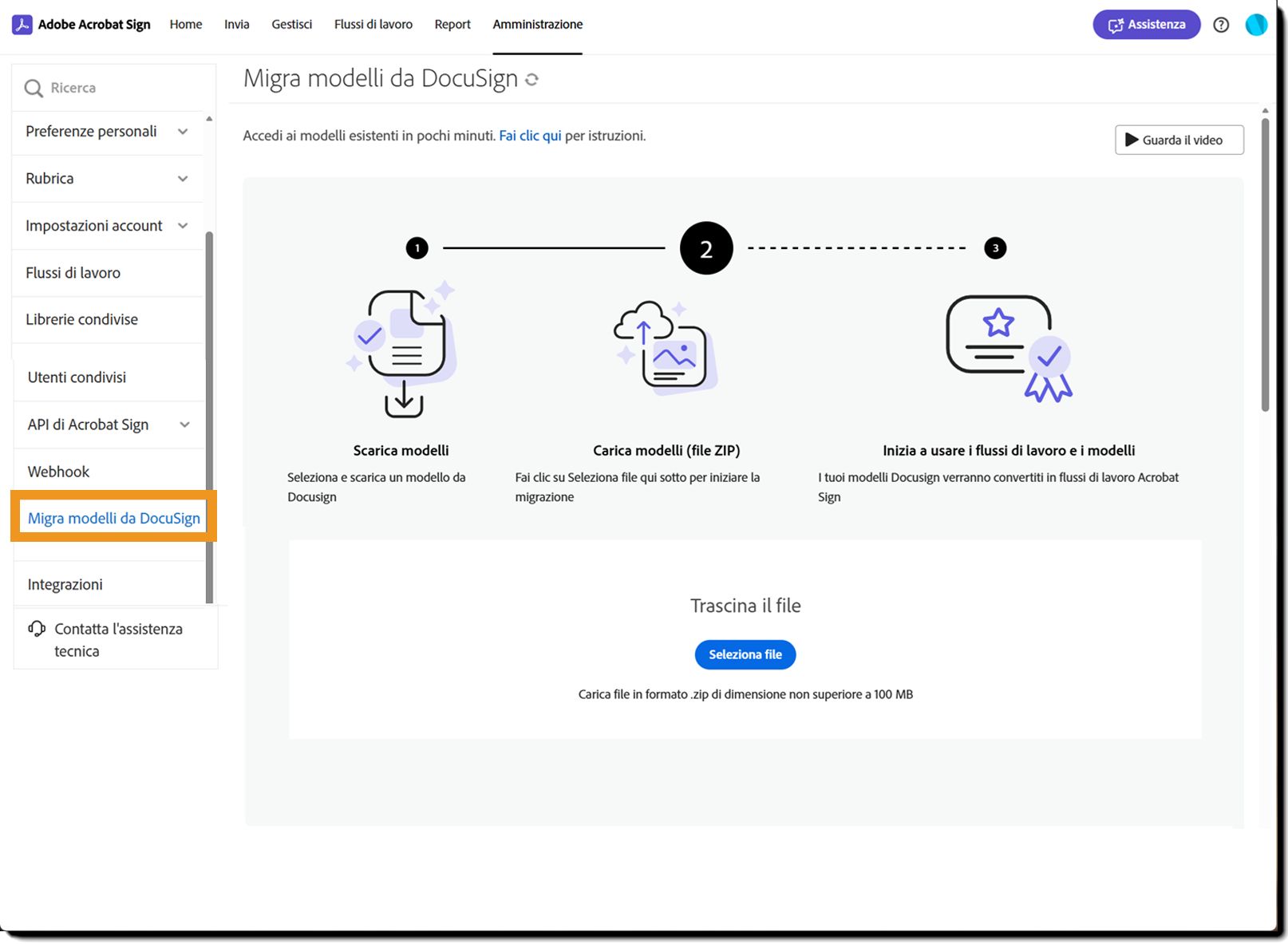Switch to the Report tab
Image resolution: width=1288 pixels, height=944 pixels.
pos(452,25)
